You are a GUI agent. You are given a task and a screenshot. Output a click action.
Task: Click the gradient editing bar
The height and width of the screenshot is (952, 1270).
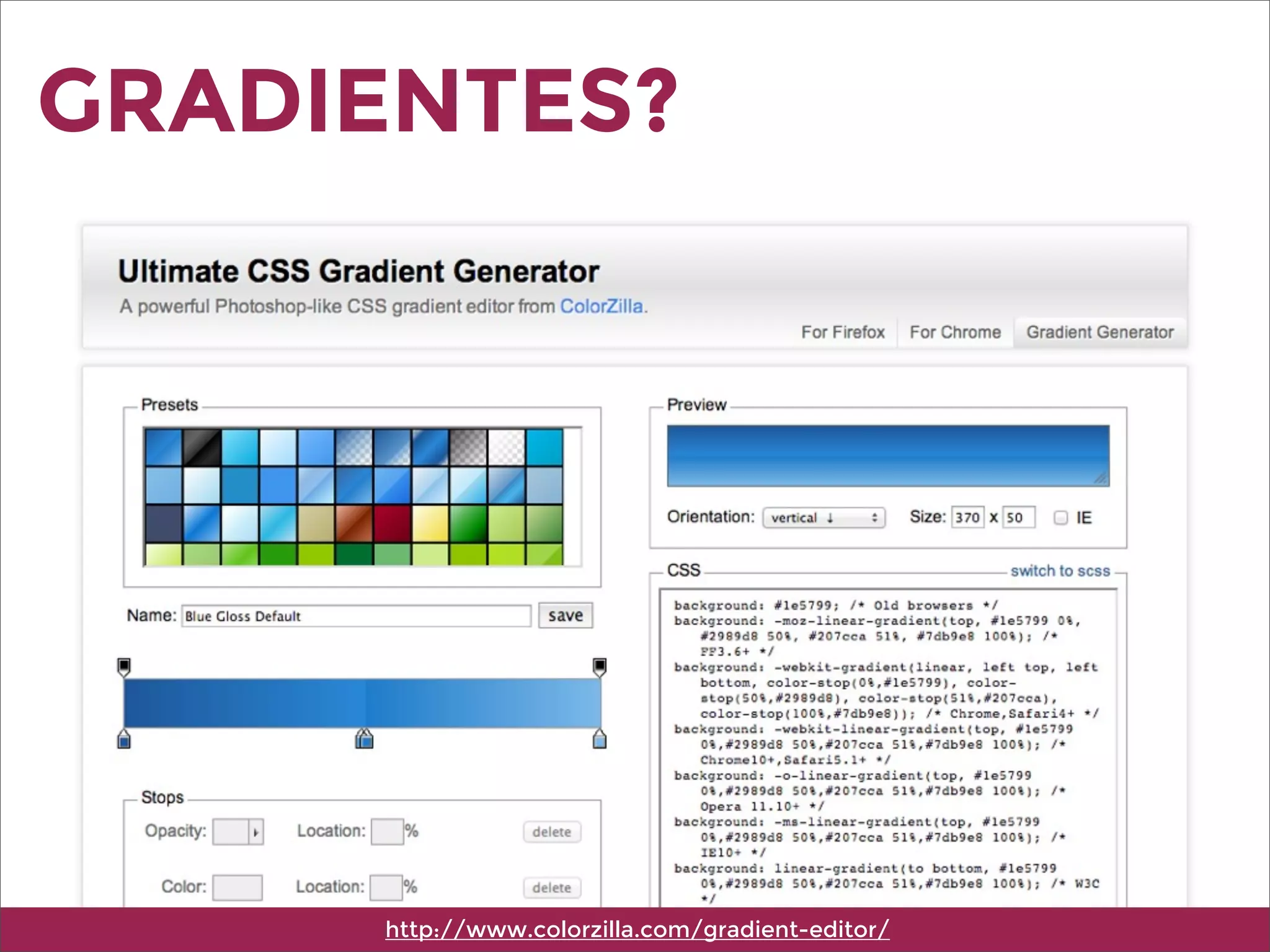pyautogui.click(x=362, y=703)
